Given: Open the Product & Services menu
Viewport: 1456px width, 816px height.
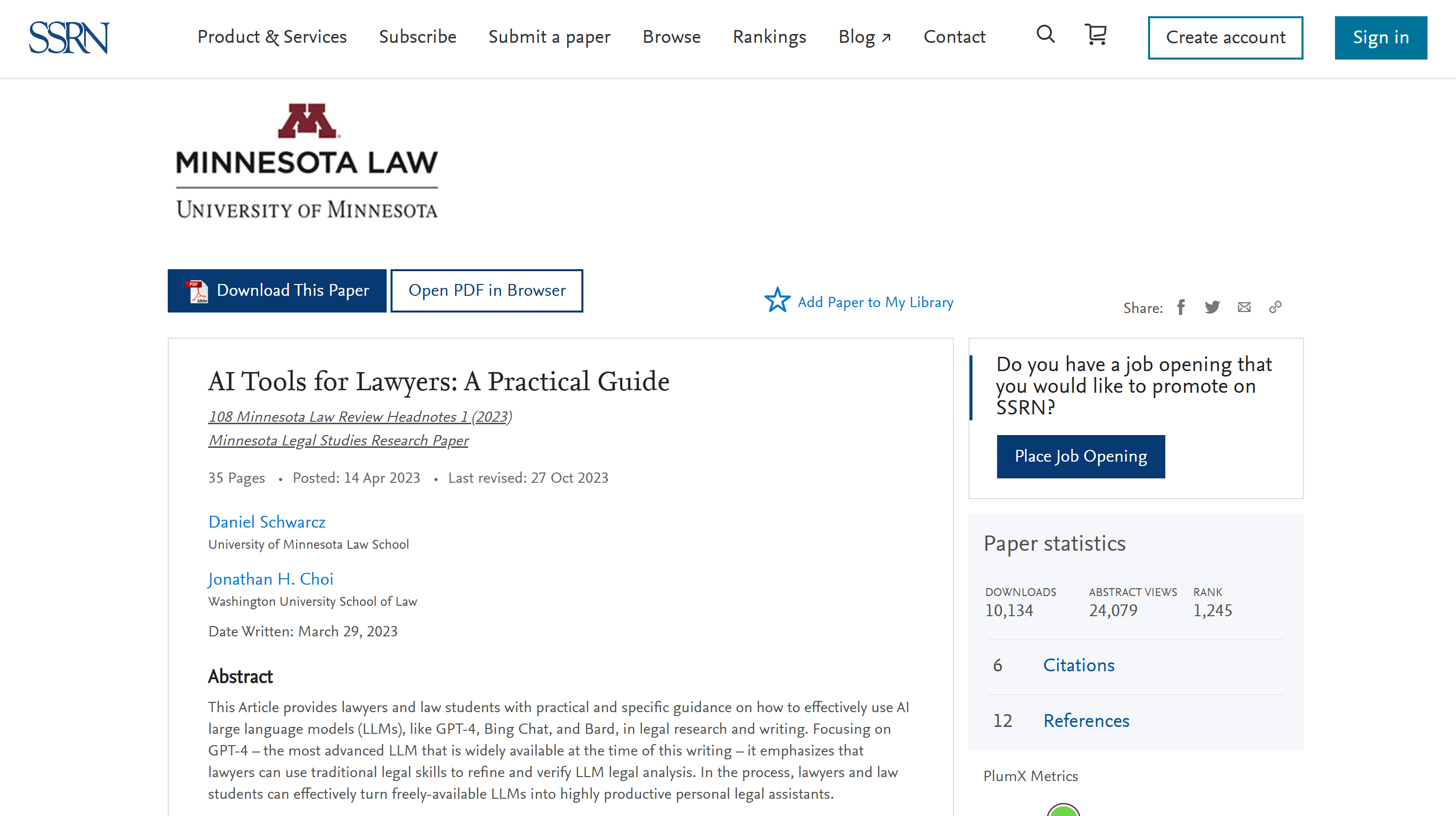Looking at the screenshot, I should (x=272, y=37).
